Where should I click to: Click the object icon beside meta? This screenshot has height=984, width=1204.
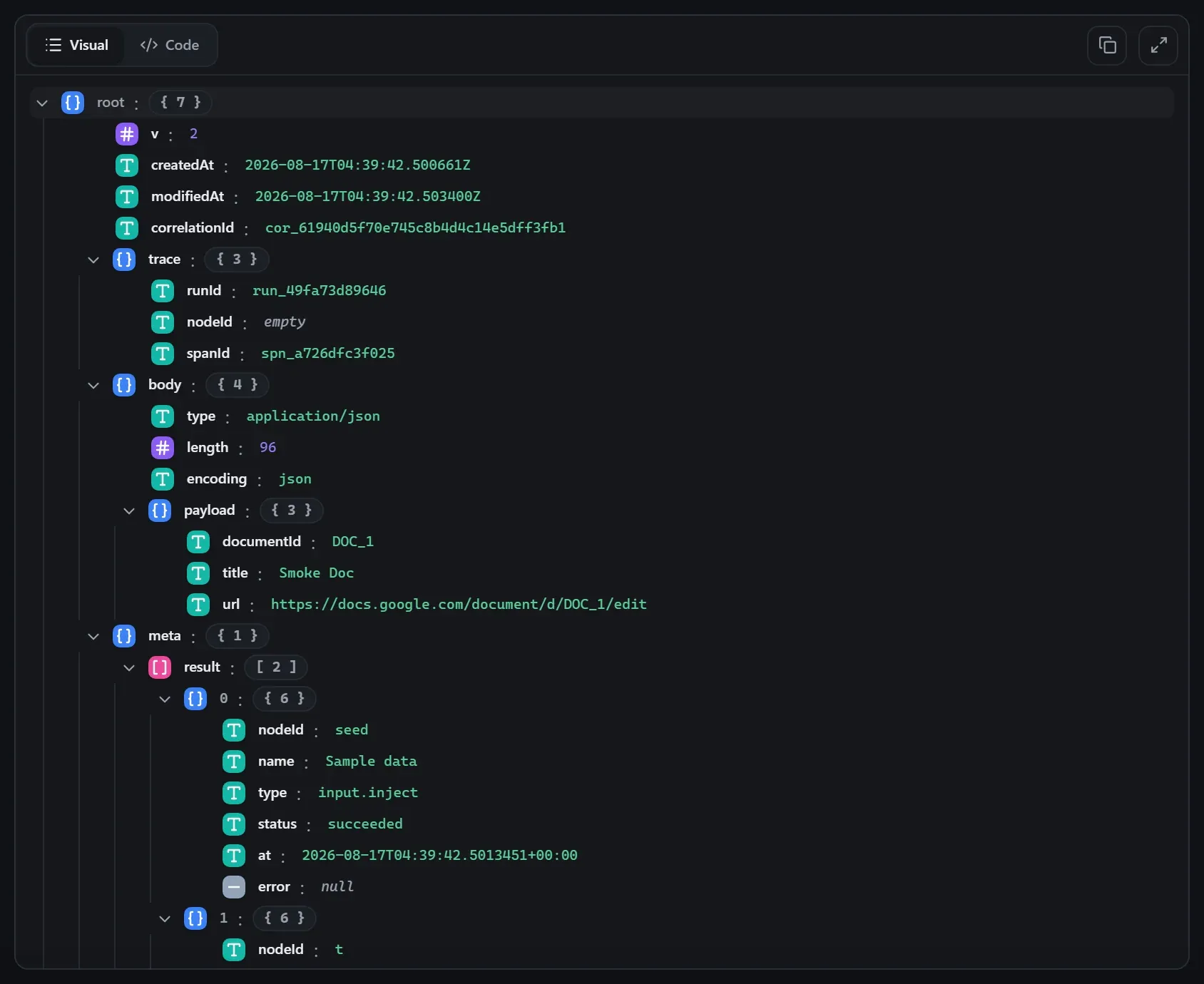coord(124,636)
